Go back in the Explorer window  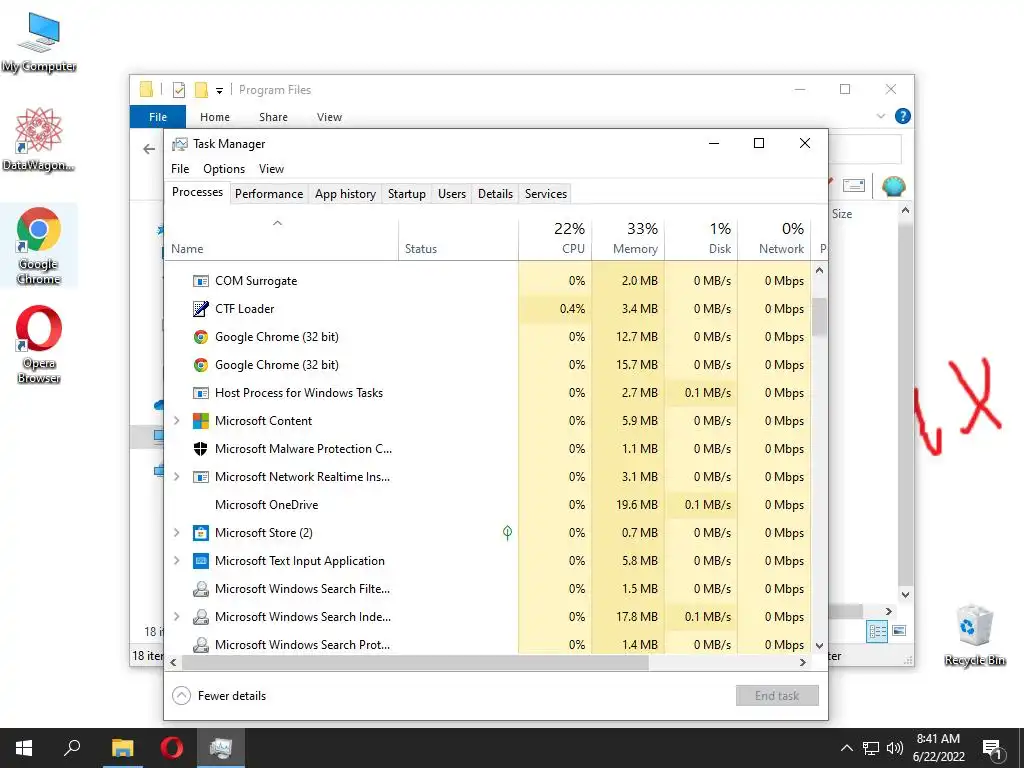pyautogui.click(x=149, y=150)
